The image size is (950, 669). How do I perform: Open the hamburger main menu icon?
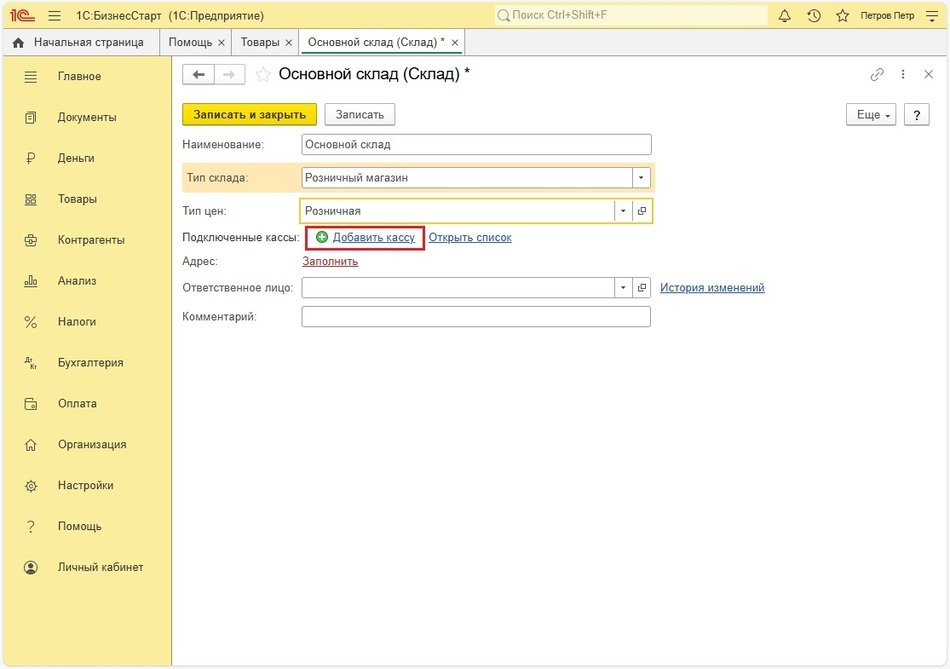click(54, 16)
